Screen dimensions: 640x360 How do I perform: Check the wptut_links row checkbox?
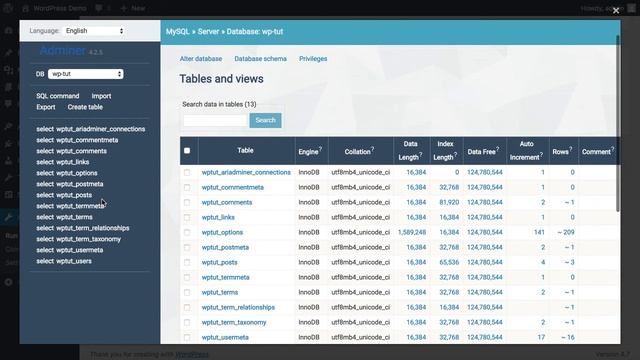187,217
